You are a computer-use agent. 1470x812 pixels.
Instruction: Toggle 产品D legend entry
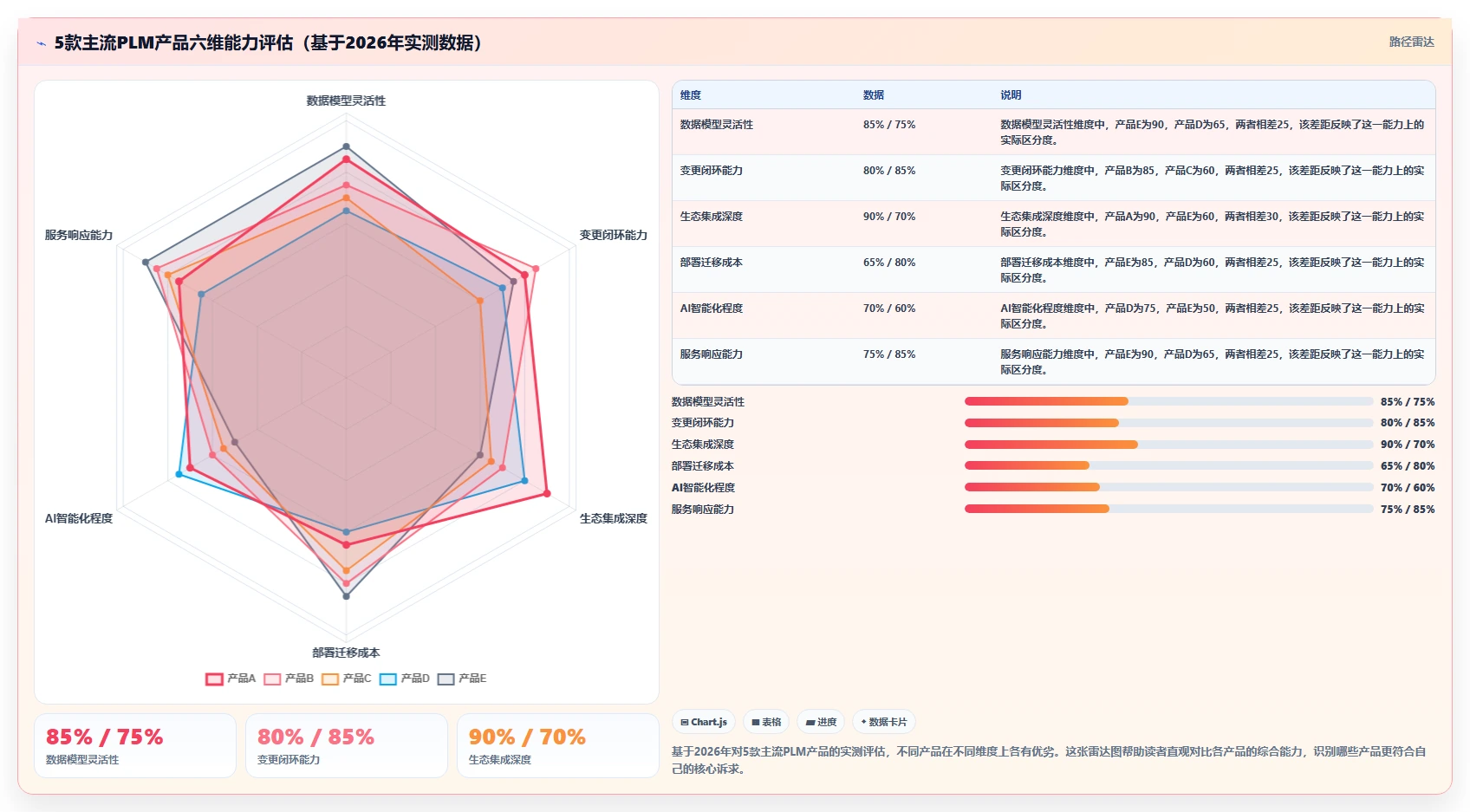click(405, 679)
